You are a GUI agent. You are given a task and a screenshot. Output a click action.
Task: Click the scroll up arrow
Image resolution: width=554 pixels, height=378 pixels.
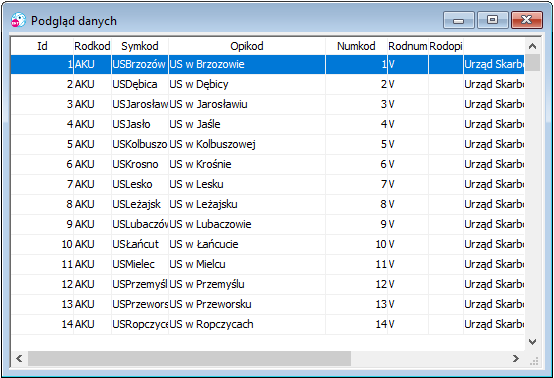click(x=532, y=46)
